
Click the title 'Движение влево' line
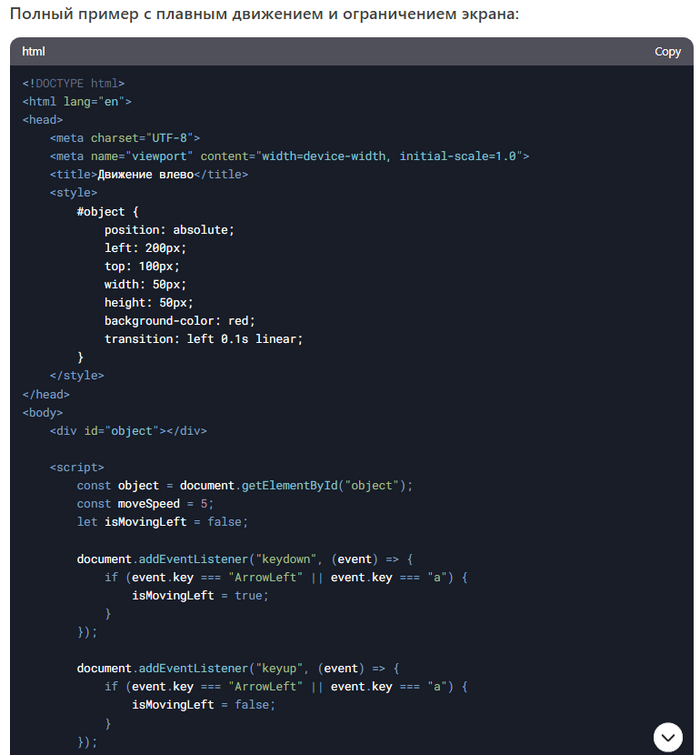149,174
